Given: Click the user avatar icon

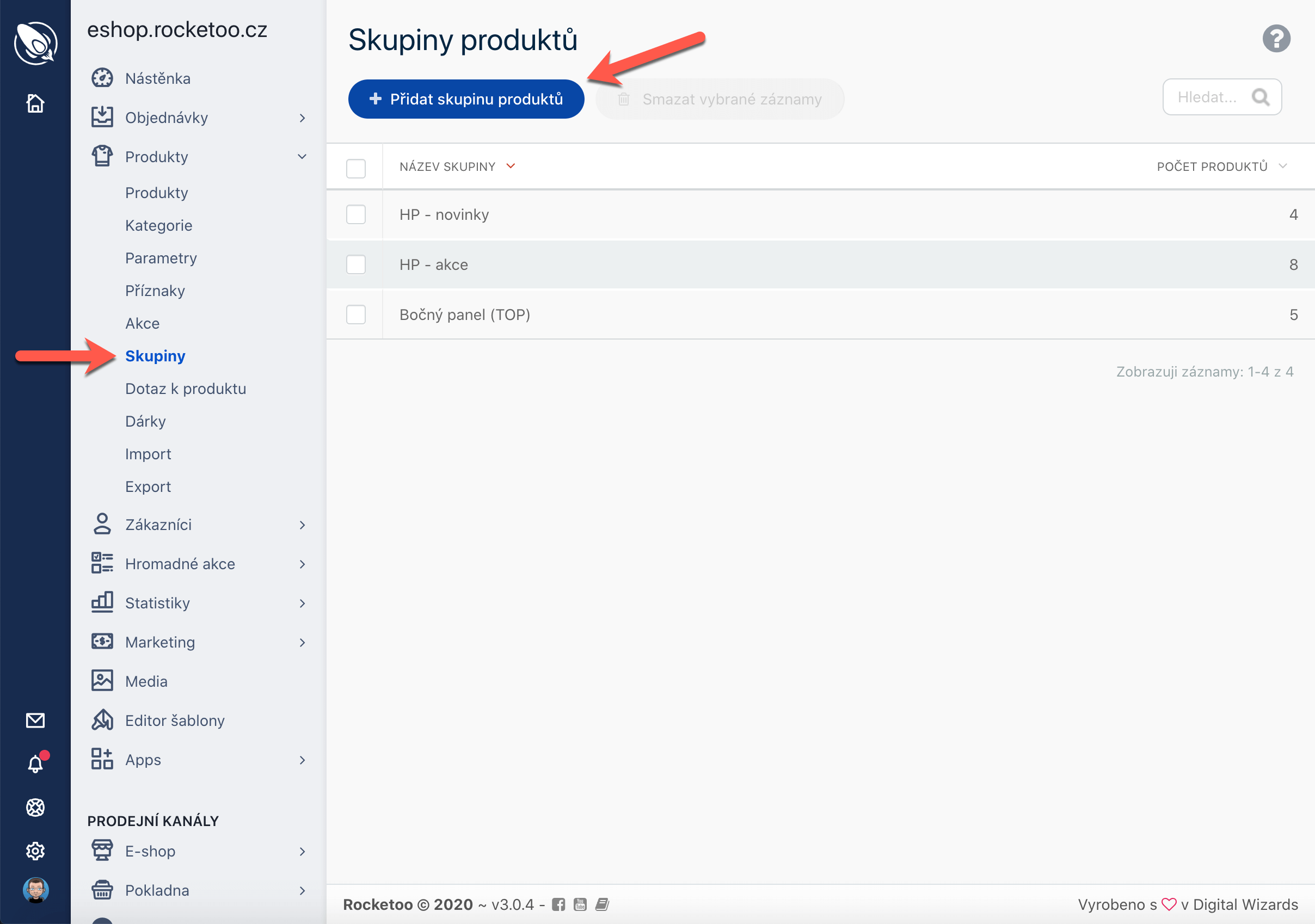Looking at the screenshot, I should coord(35,890).
